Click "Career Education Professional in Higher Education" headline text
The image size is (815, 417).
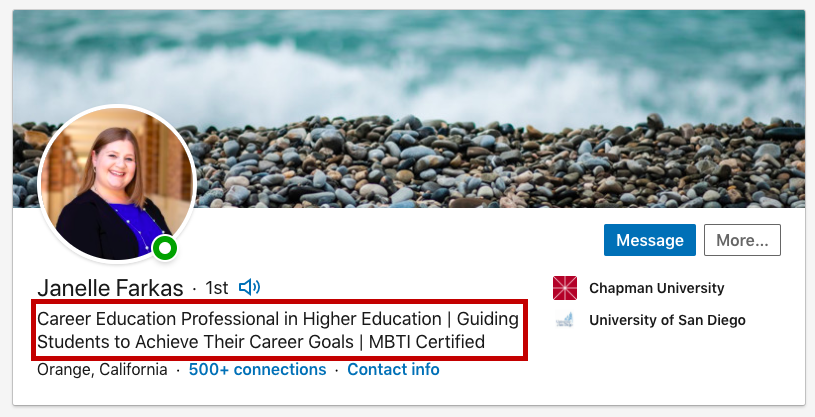(239, 319)
